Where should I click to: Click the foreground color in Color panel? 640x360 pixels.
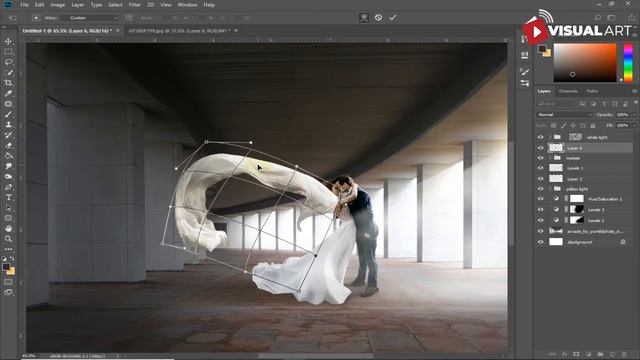[541, 49]
